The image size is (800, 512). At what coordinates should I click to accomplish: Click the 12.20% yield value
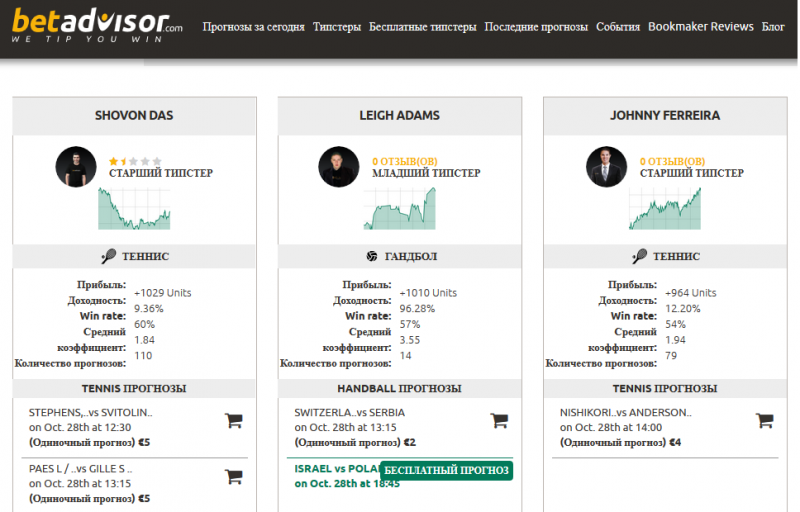(x=683, y=309)
